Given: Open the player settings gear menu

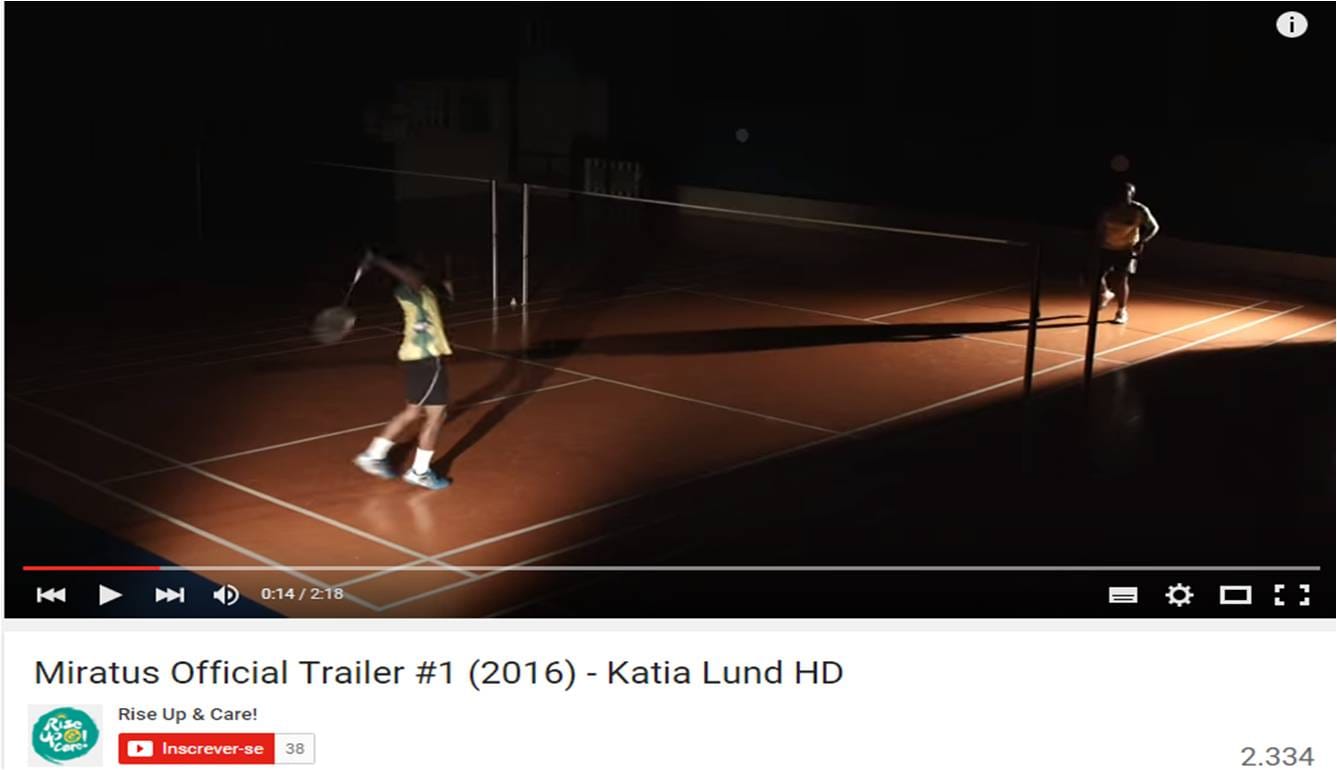Looking at the screenshot, I should point(1179,595).
